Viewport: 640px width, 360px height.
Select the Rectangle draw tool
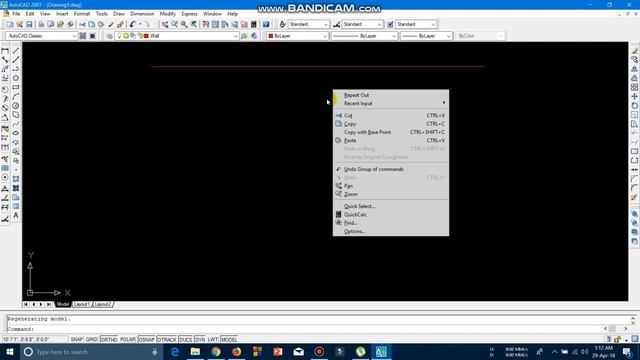pos(16,87)
